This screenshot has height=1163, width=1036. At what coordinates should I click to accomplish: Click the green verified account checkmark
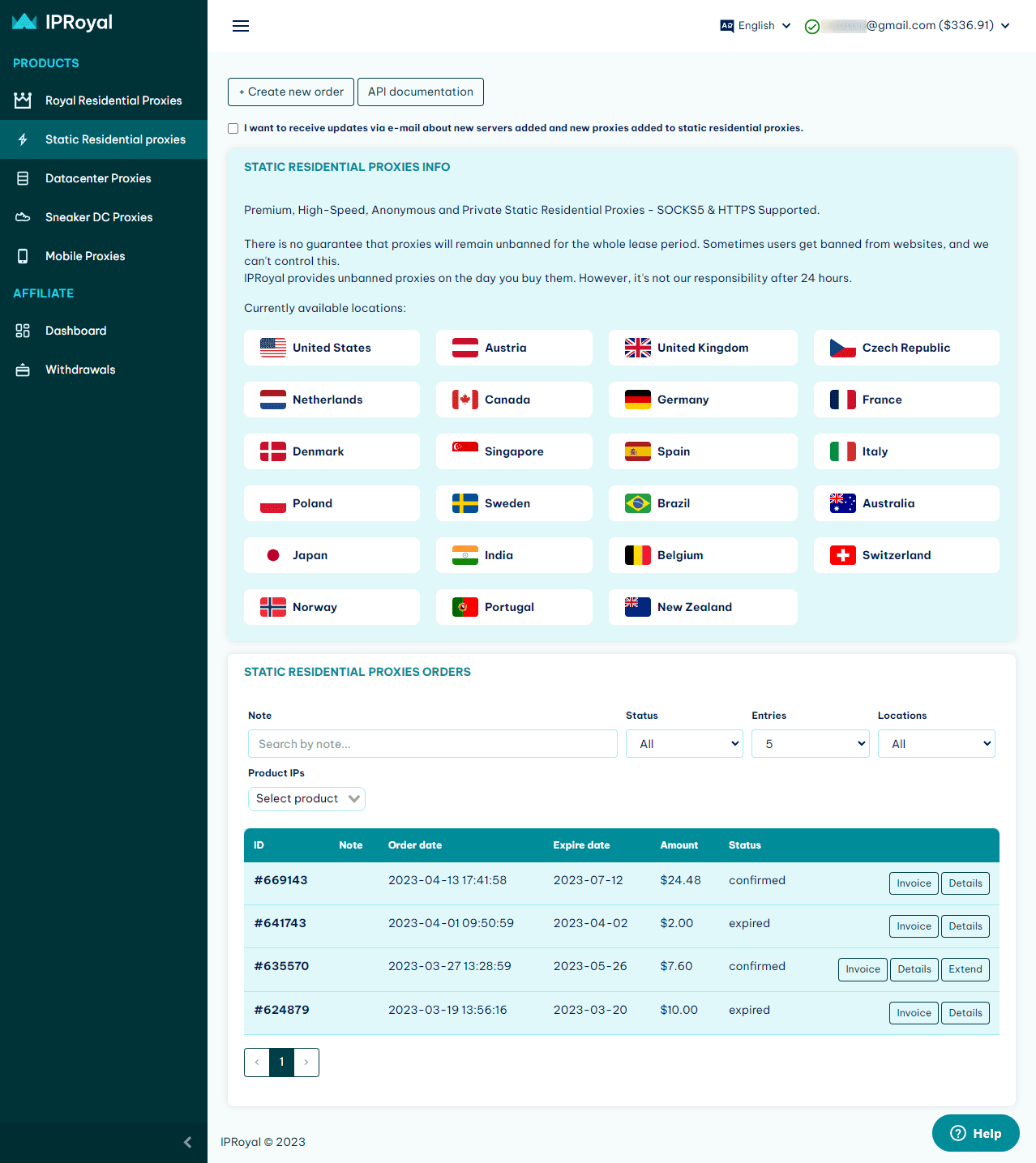(x=811, y=27)
